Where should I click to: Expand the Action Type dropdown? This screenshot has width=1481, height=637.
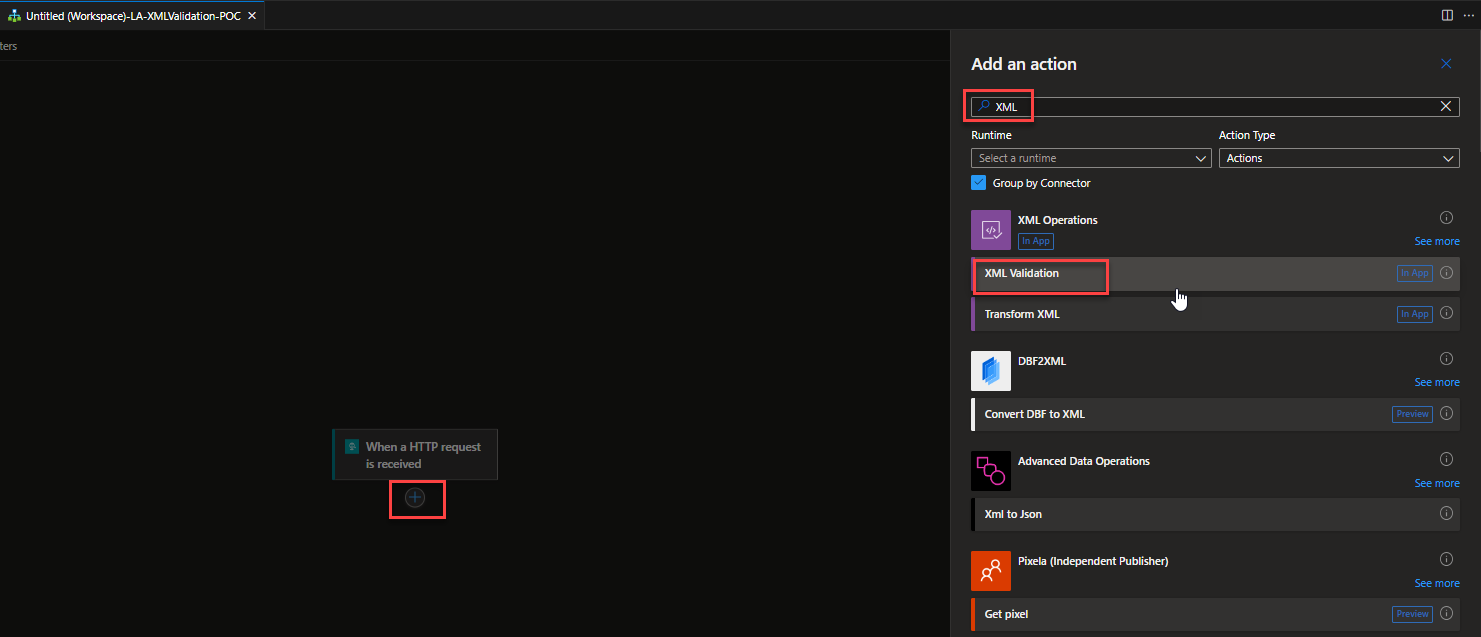coord(1338,158)
